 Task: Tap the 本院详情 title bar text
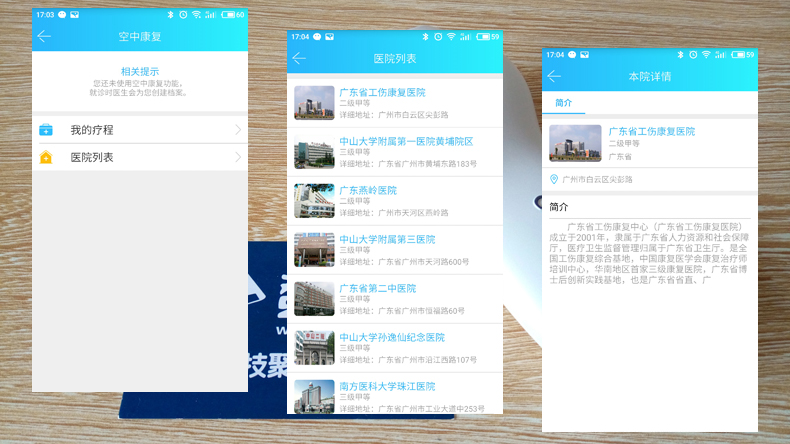pyautogui.click(x=650, y=77)
